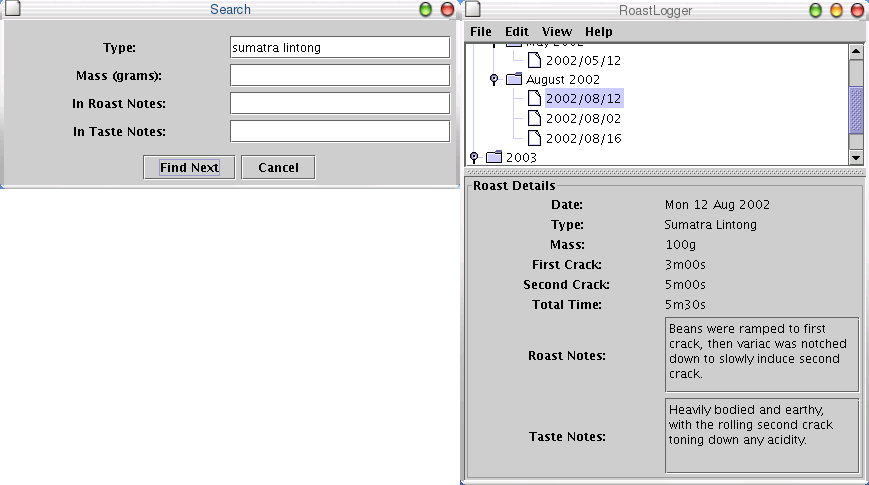Collapse the August 2002 tree node
Screen dimensions: 869x485
[x=494, y=79]
